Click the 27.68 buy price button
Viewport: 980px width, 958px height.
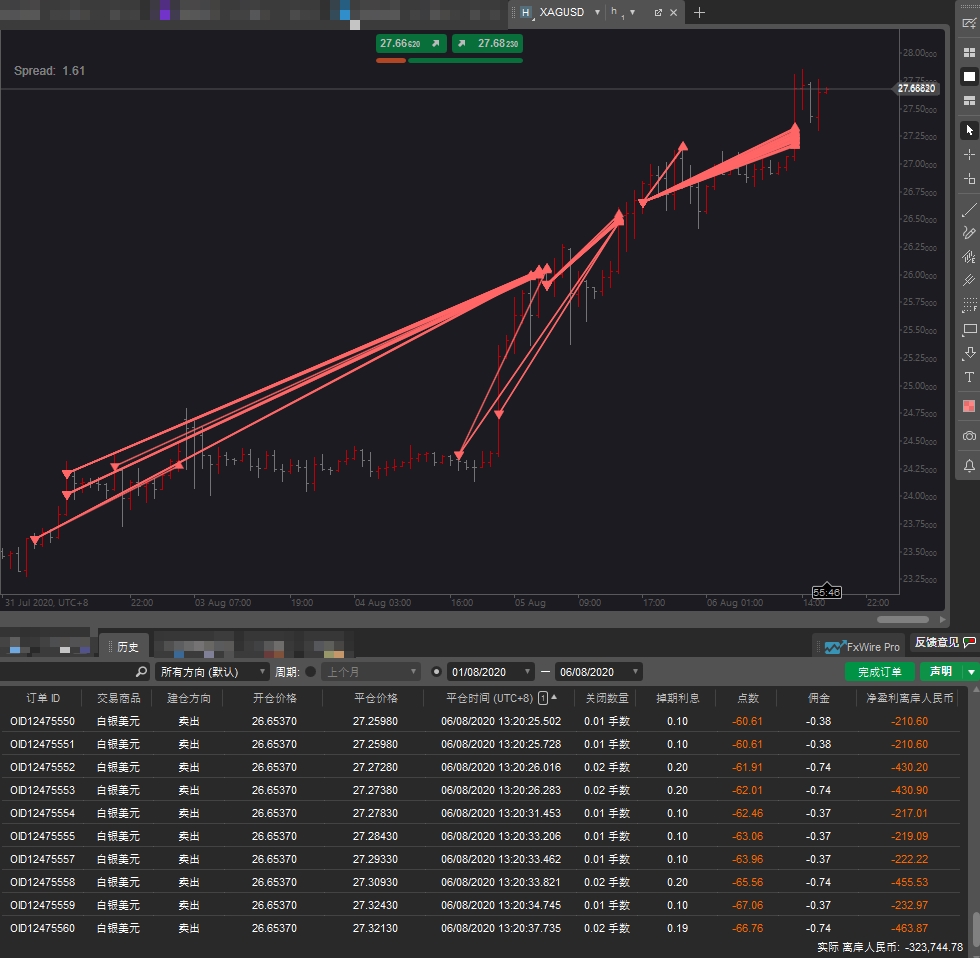pyautogui.click(x=488, y=43)
